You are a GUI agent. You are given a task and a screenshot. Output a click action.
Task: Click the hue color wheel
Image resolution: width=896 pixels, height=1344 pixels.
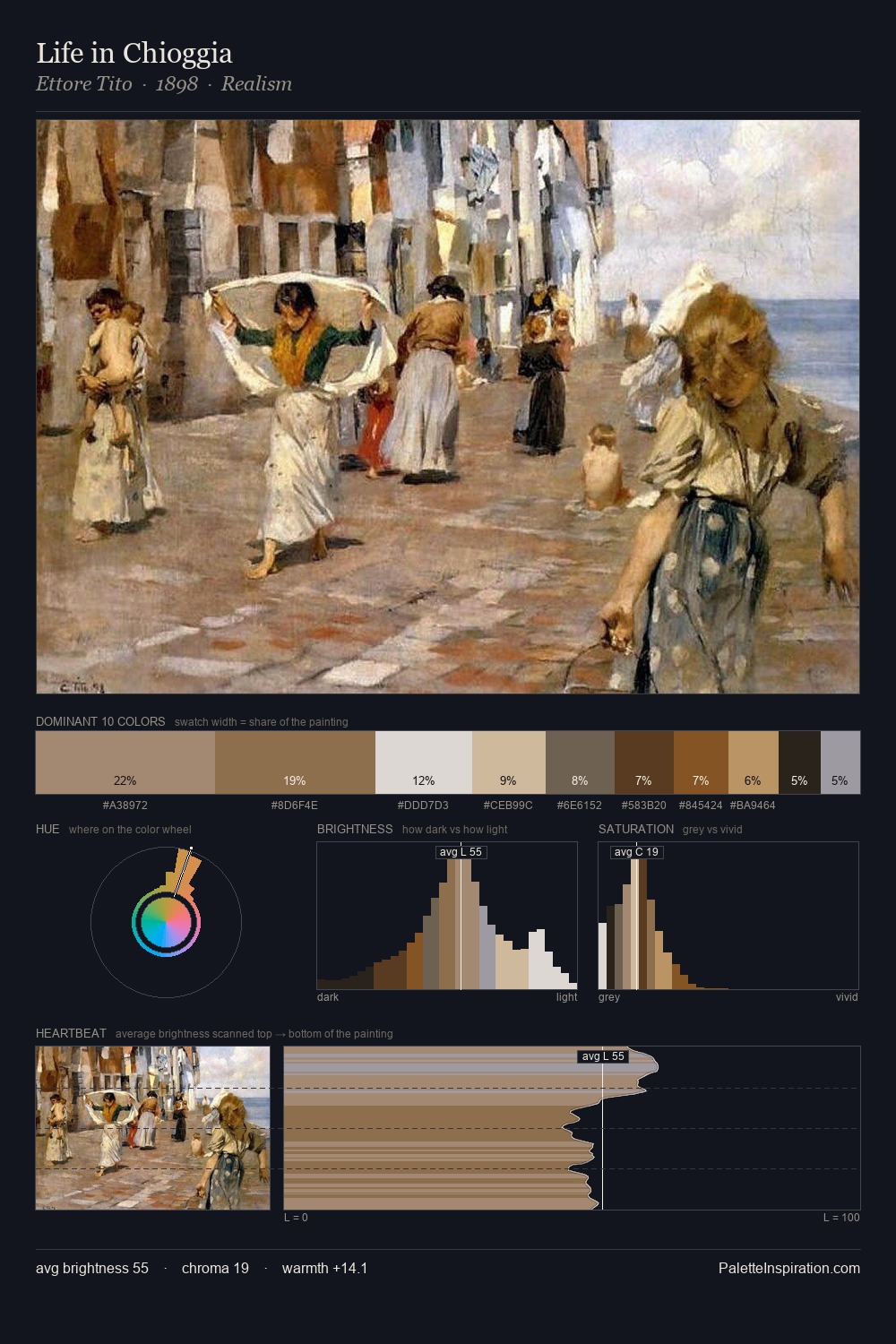[166, 921]
